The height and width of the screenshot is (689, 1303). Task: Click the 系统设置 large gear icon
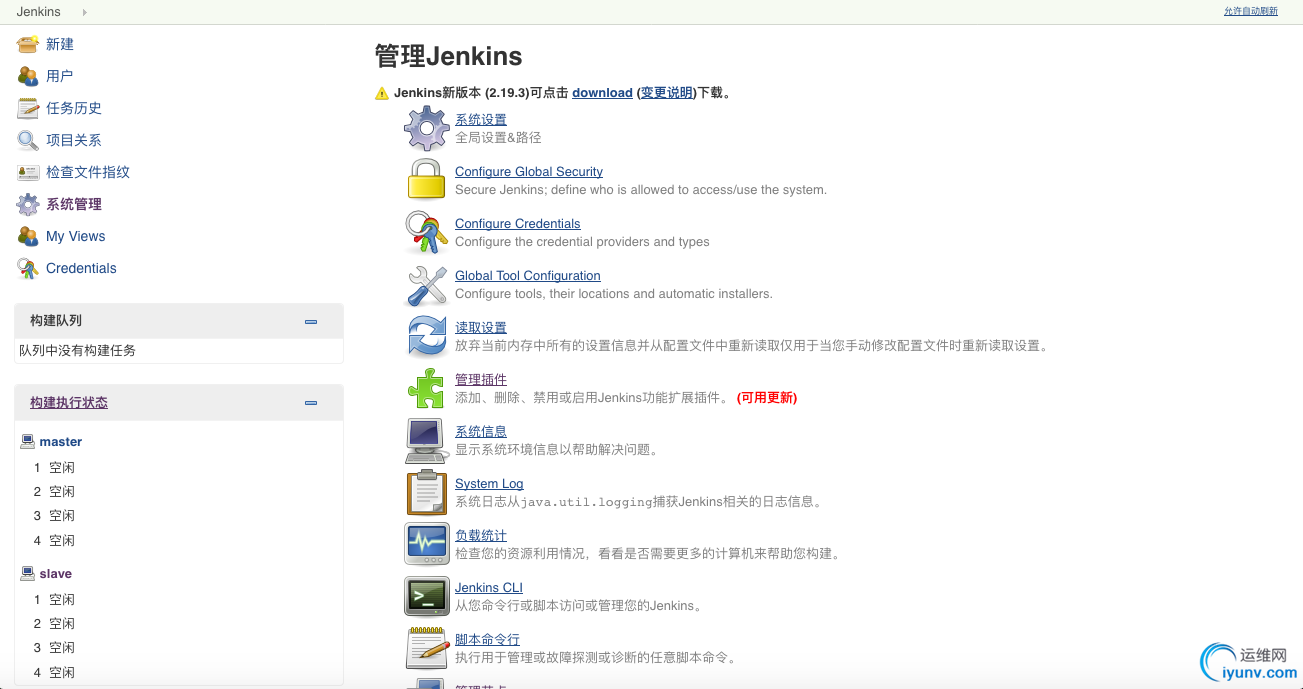click(x=427, y=128)
